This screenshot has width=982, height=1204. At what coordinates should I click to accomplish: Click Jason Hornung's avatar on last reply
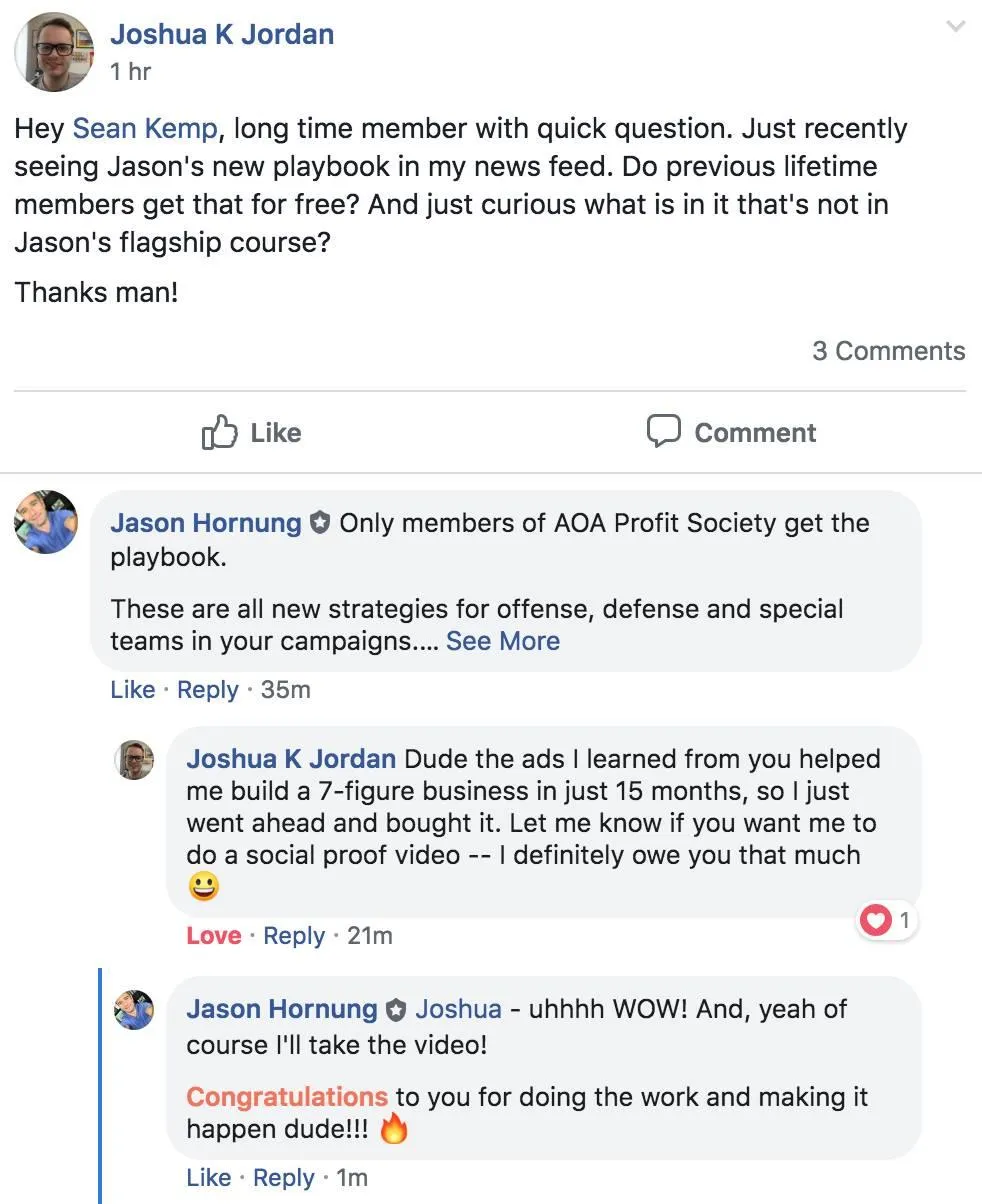click(135, 1010)
